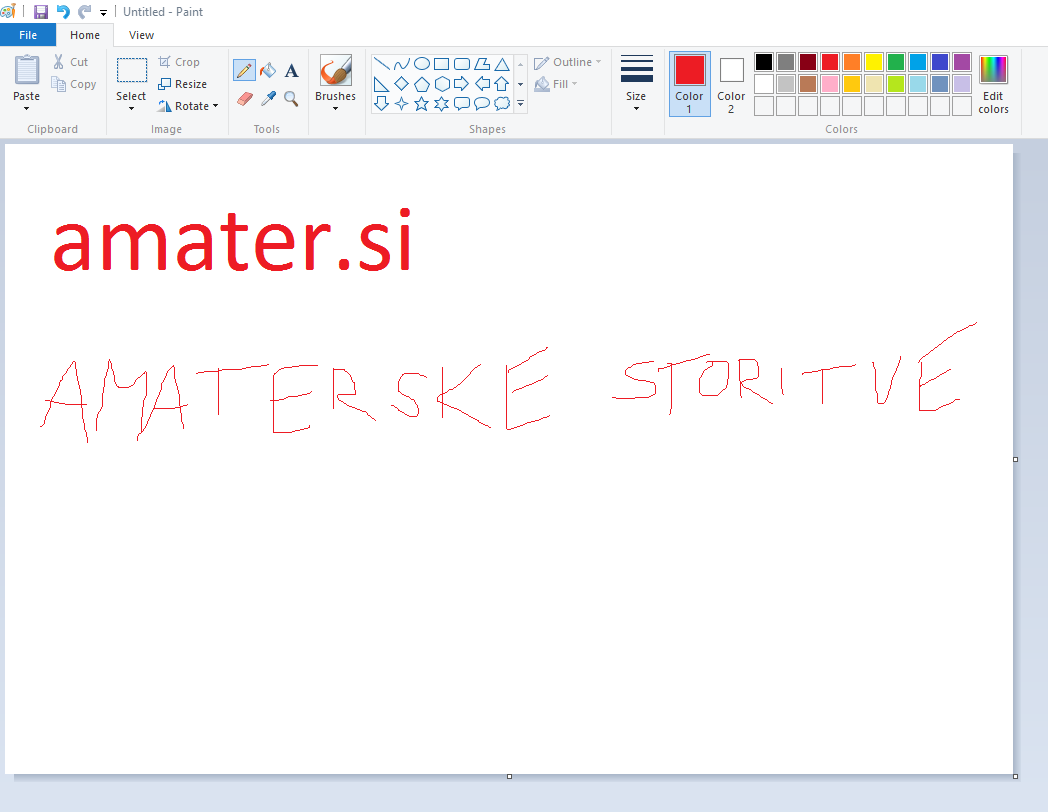The image size is (1048, 812).
Task: Open the Brushes dropdown
Action: [336, 108]
